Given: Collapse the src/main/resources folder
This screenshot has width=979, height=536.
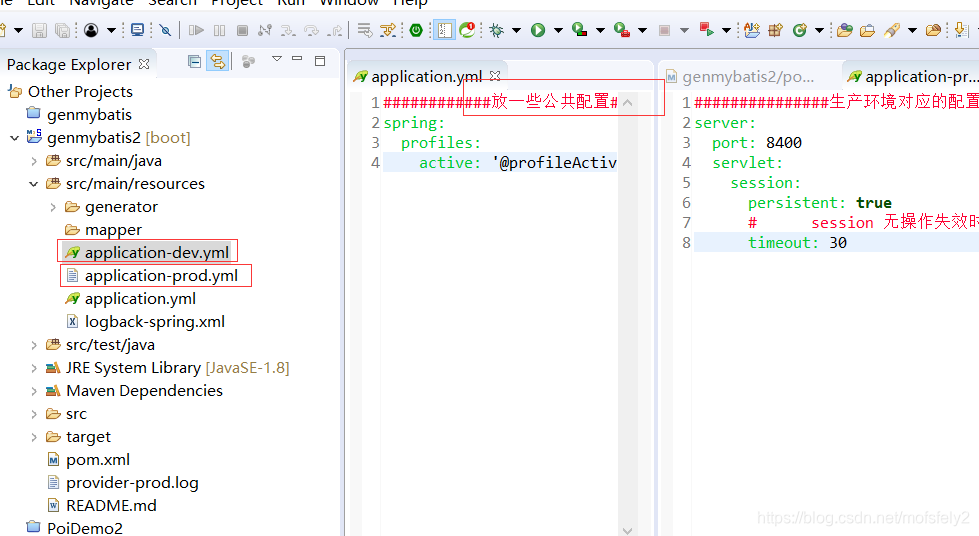Looking at the screenshot, I should (34, 184).
